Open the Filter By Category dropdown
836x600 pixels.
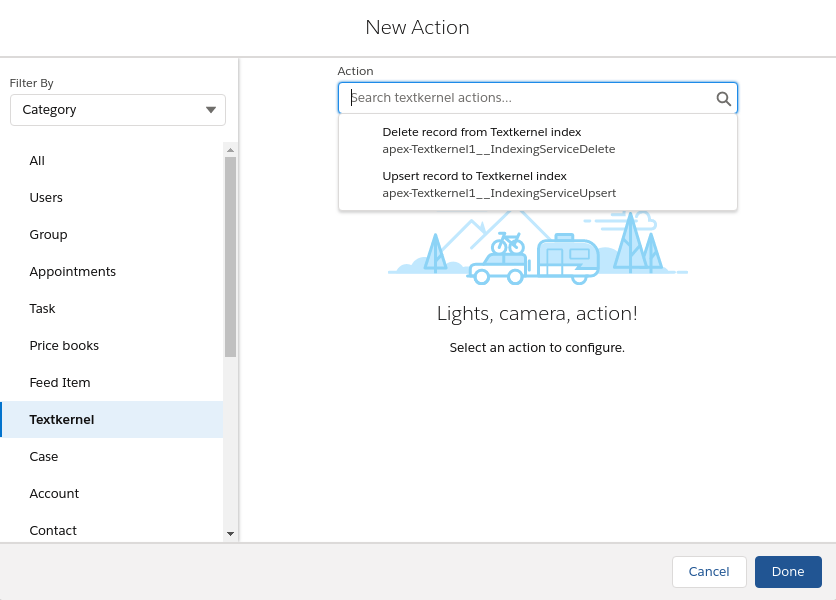118,110
